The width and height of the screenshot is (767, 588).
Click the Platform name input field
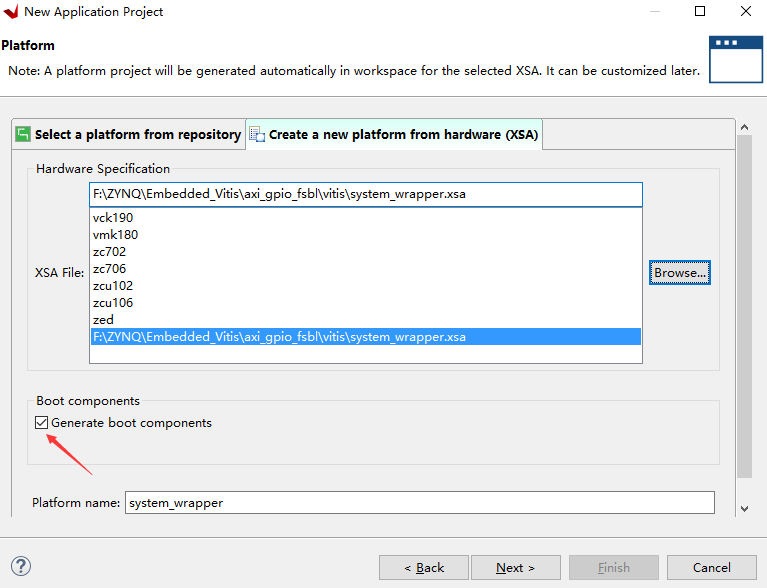(x=420, y=503)
